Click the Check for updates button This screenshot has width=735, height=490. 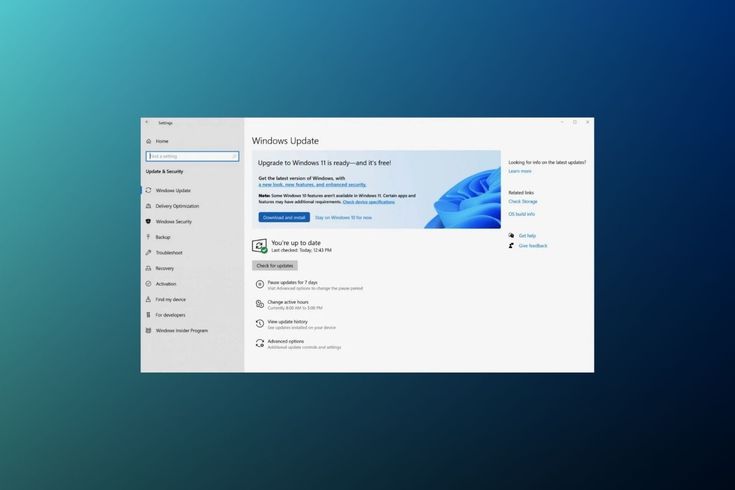pyautogui.click(x=275, y=266)
